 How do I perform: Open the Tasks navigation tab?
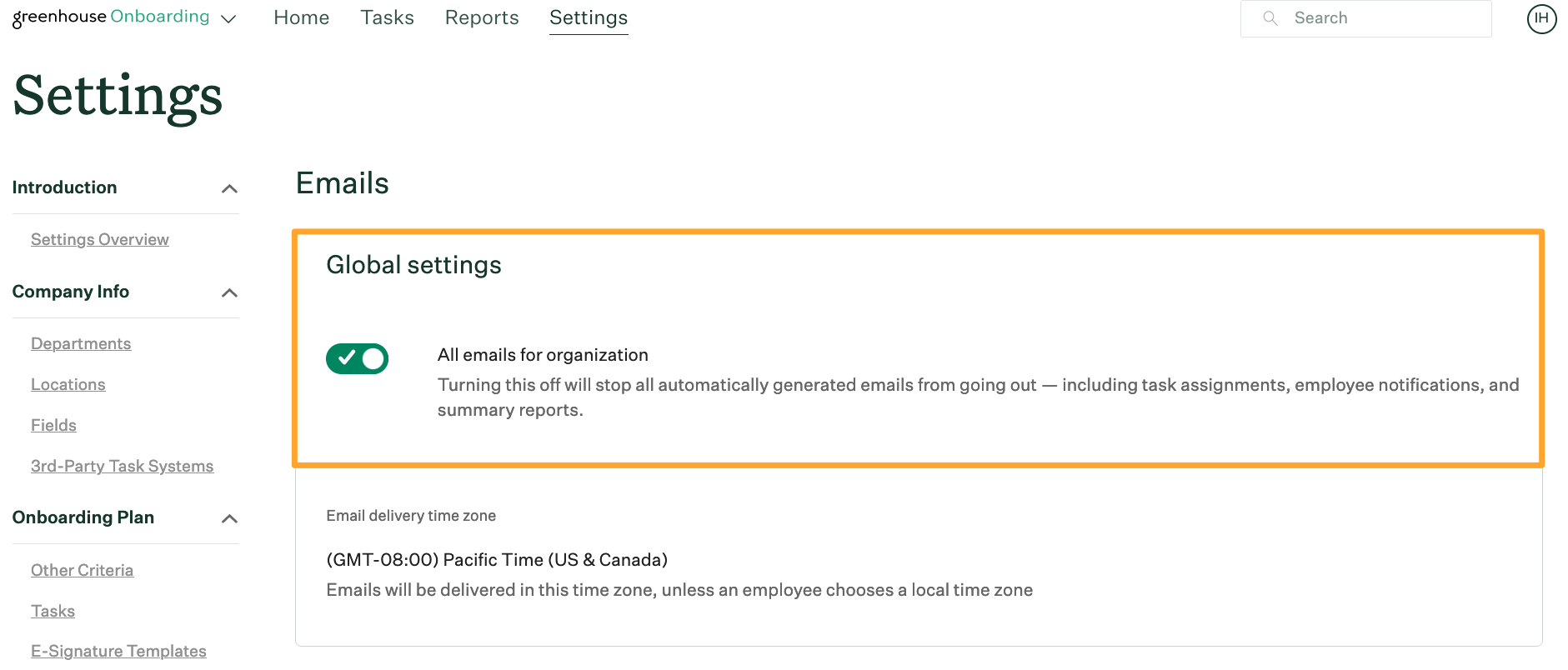pyautogui.click(x=387, y=18)
